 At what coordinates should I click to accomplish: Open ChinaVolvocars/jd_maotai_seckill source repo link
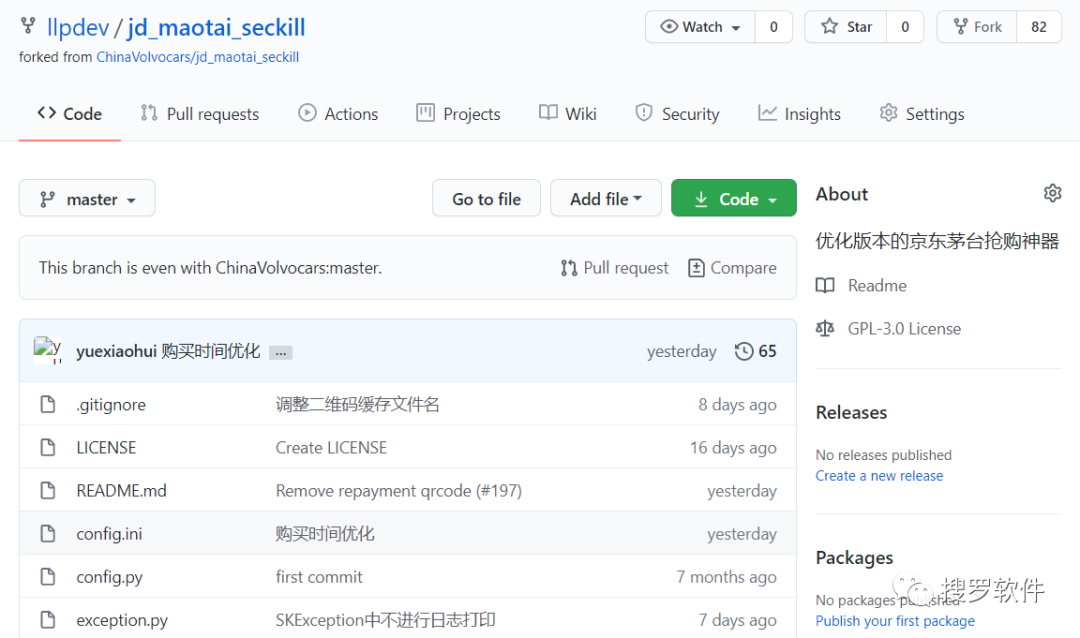(x=198, y=57)
